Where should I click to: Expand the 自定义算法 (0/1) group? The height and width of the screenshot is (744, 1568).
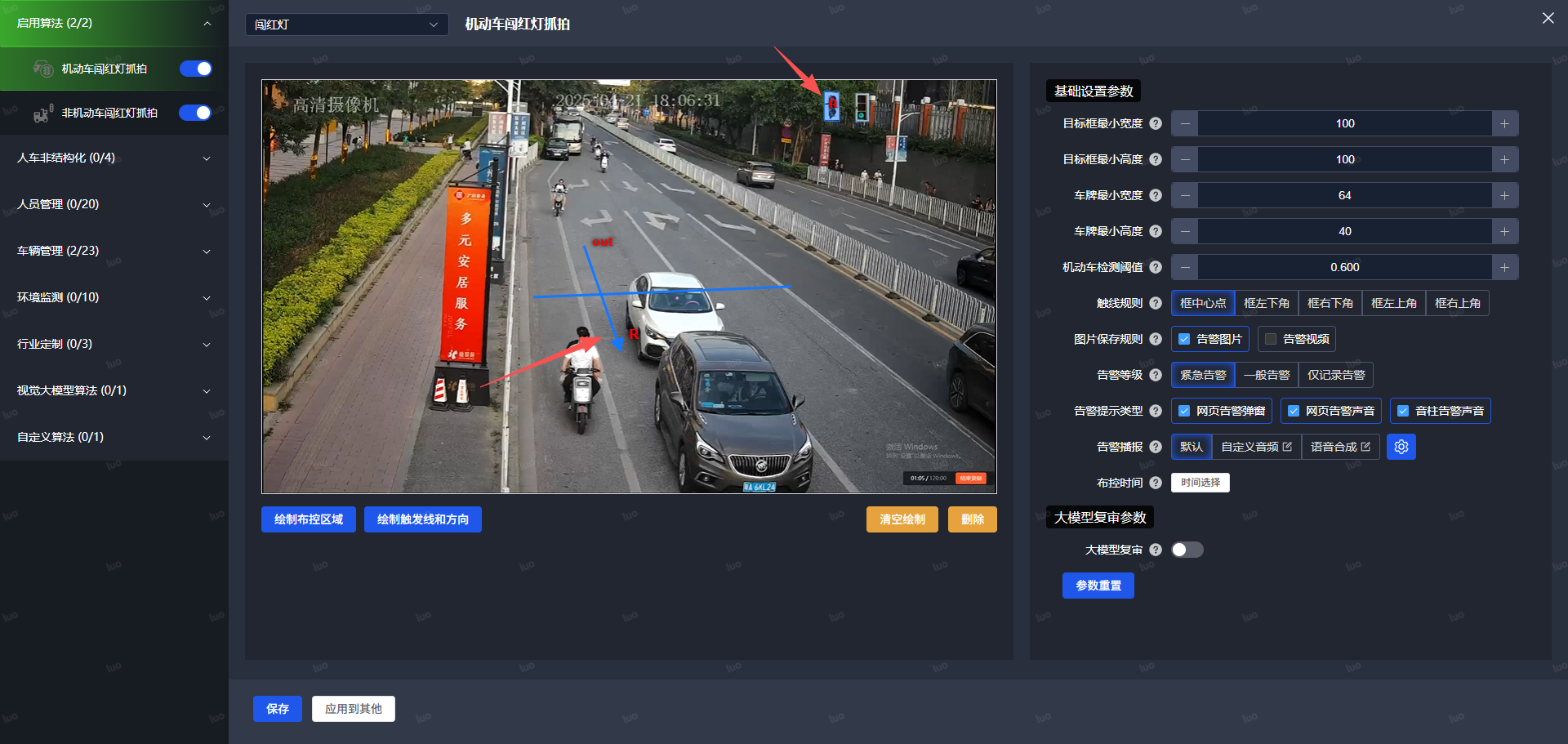point(114,437)
